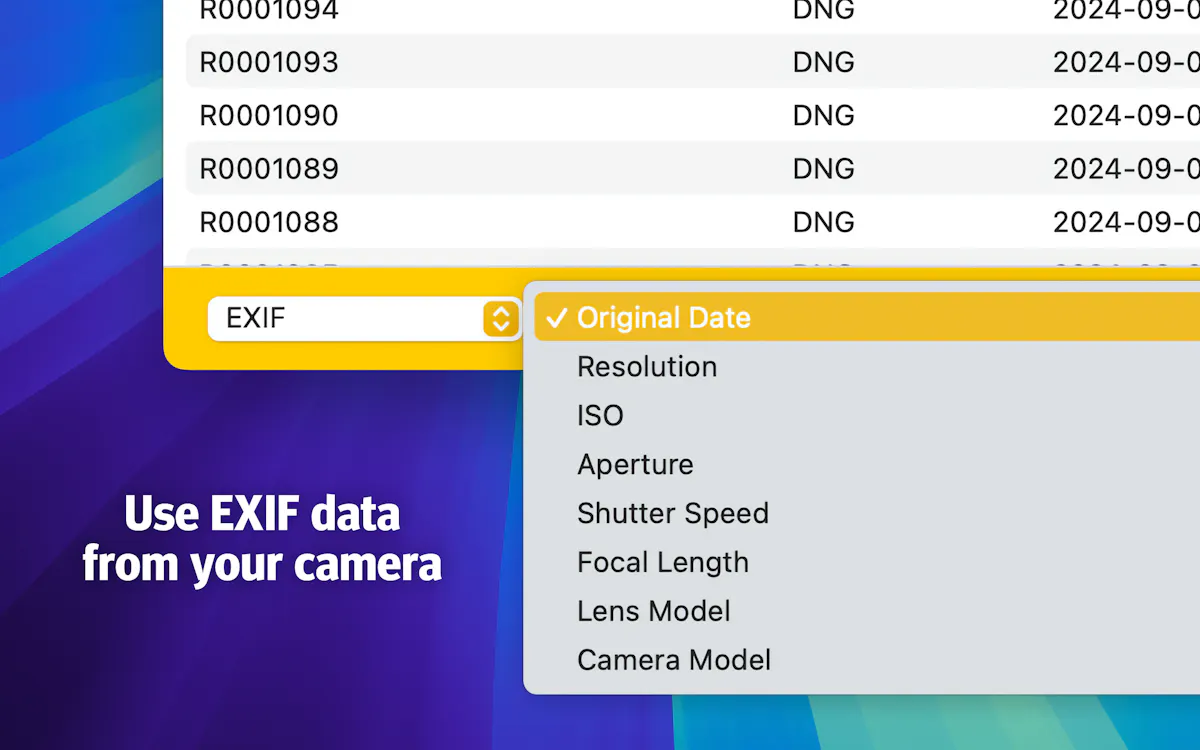Click the checkmark beside Original Date
Screen dimensions: 1200x750
[x=557, y=318]
